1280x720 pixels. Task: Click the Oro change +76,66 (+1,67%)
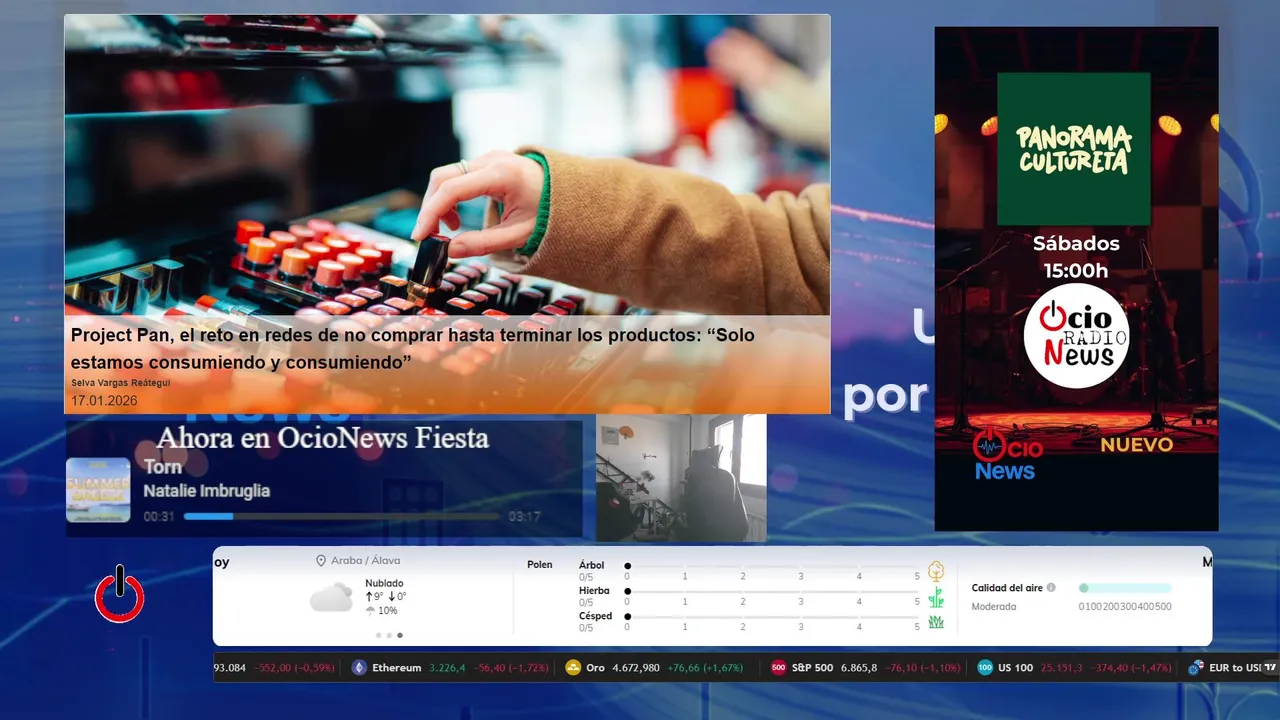coord(706,668)
